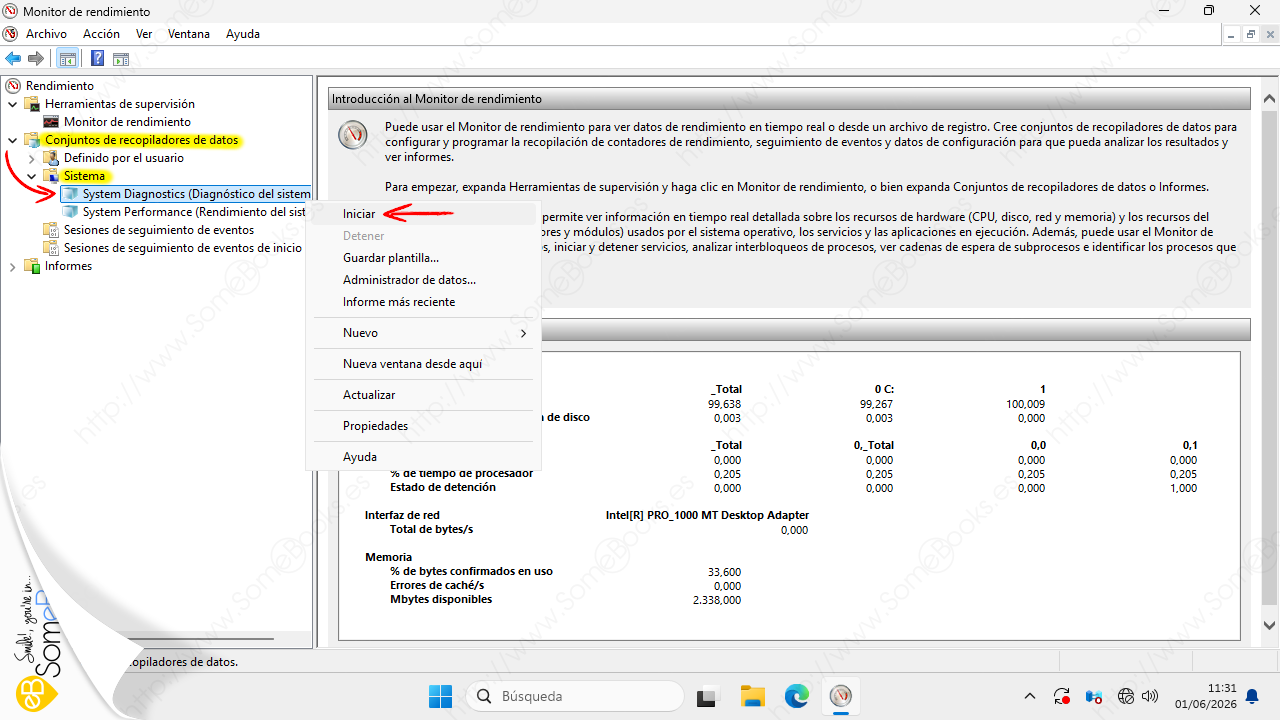Viewport: 1280px width, 720px height.
Task: Open the Ayuda menu in menu bar
Action: pos(243,33)
